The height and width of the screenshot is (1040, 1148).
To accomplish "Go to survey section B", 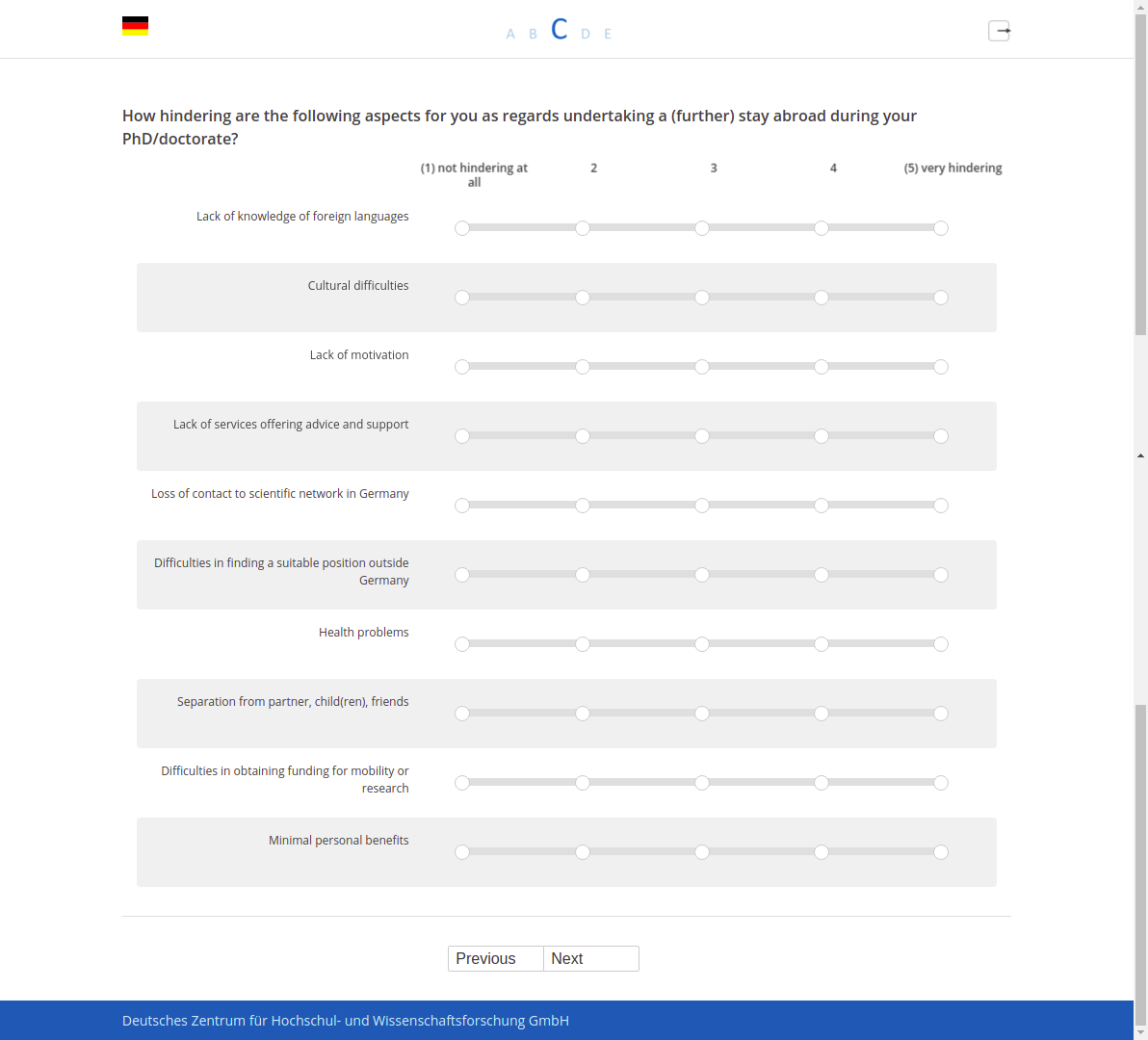I will pyautogui.click(x=533, y=34).
